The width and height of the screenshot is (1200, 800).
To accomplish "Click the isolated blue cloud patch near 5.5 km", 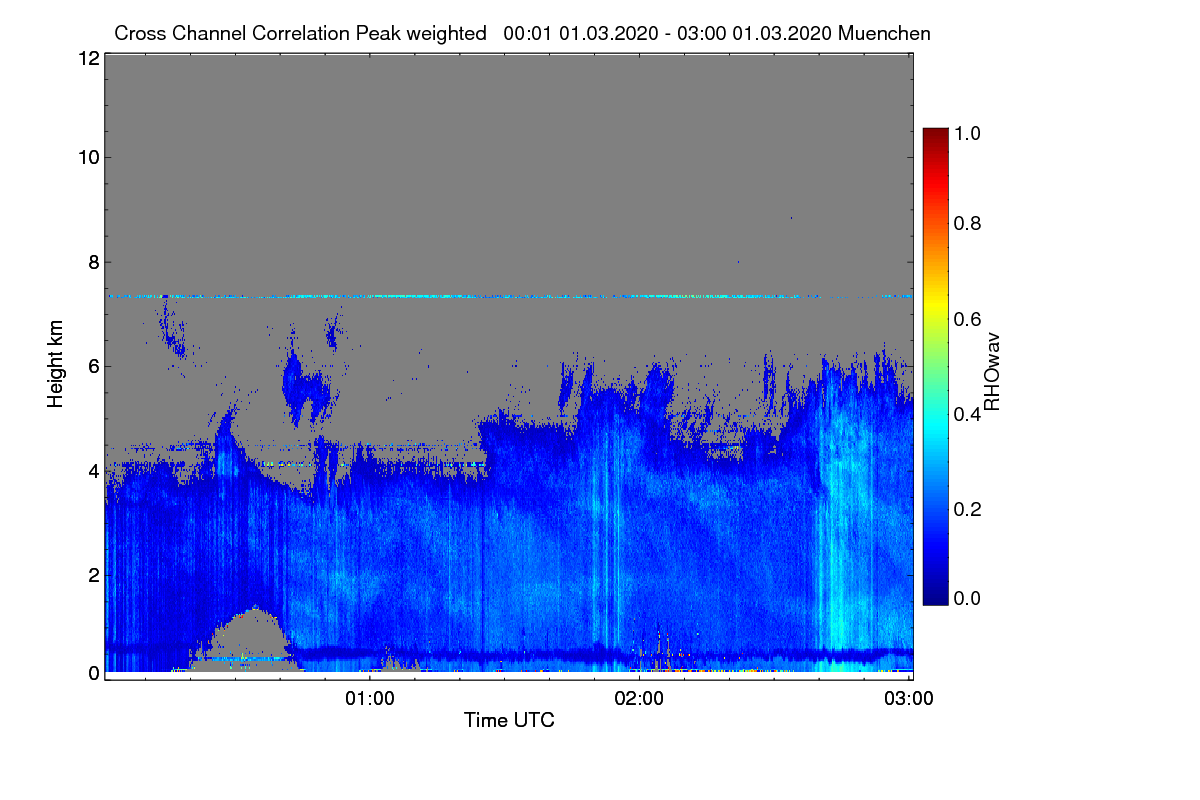I will 305,385.
